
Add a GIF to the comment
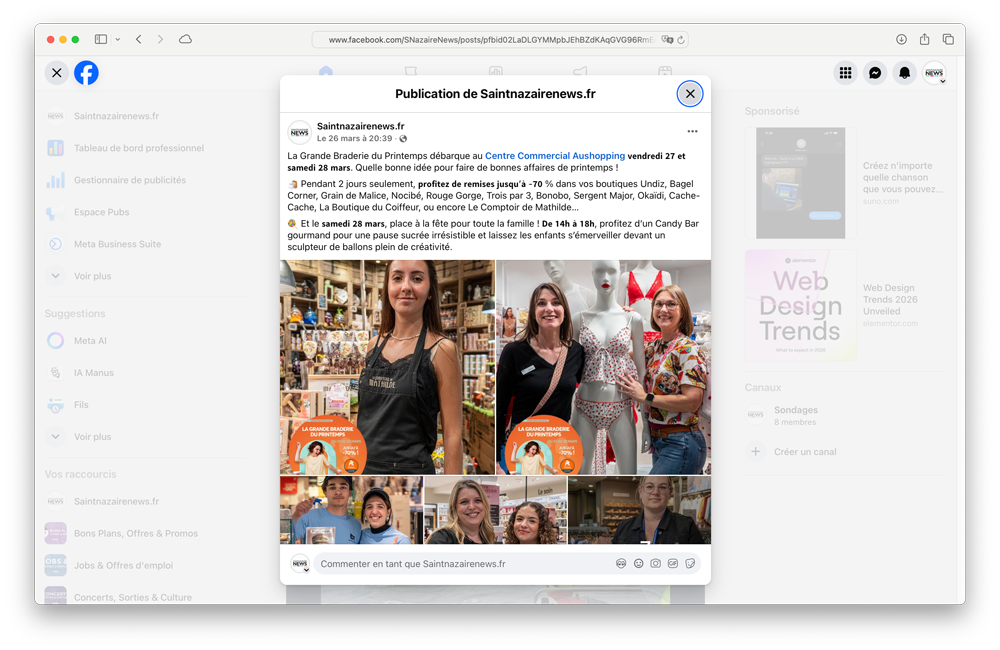(673, 564)
